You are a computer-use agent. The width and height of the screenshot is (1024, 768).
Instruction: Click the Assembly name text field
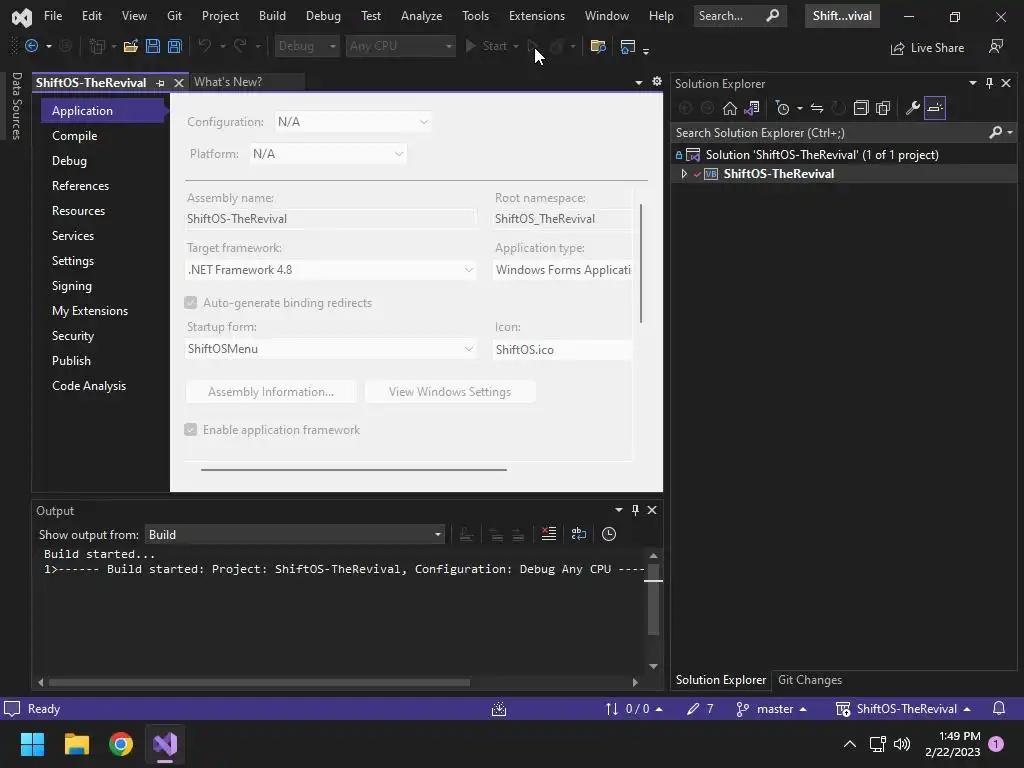coord(331,219)
